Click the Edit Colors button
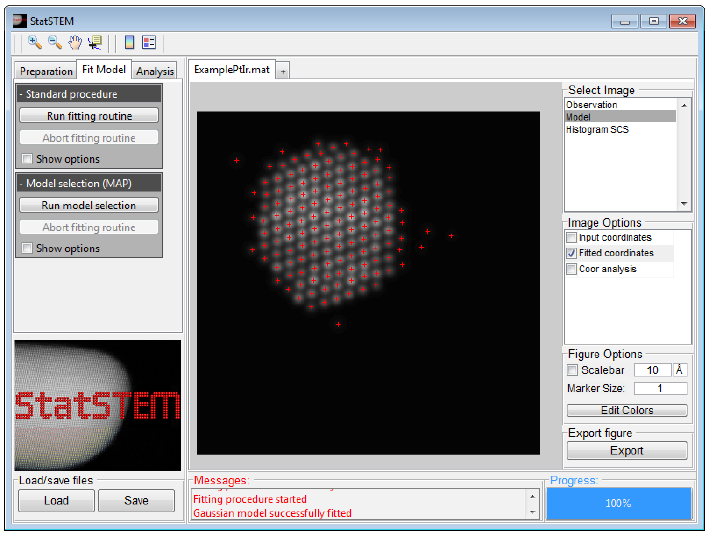The height and width of the screenshot is (533, 709). click(x=627, y=410)
